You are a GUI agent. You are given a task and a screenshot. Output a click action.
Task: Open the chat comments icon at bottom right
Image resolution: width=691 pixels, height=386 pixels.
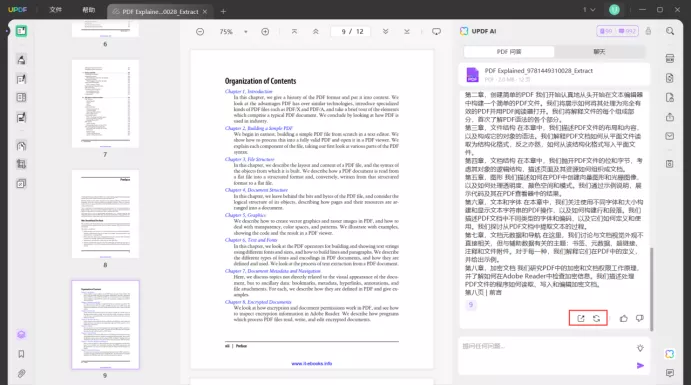tap(670, 373)
